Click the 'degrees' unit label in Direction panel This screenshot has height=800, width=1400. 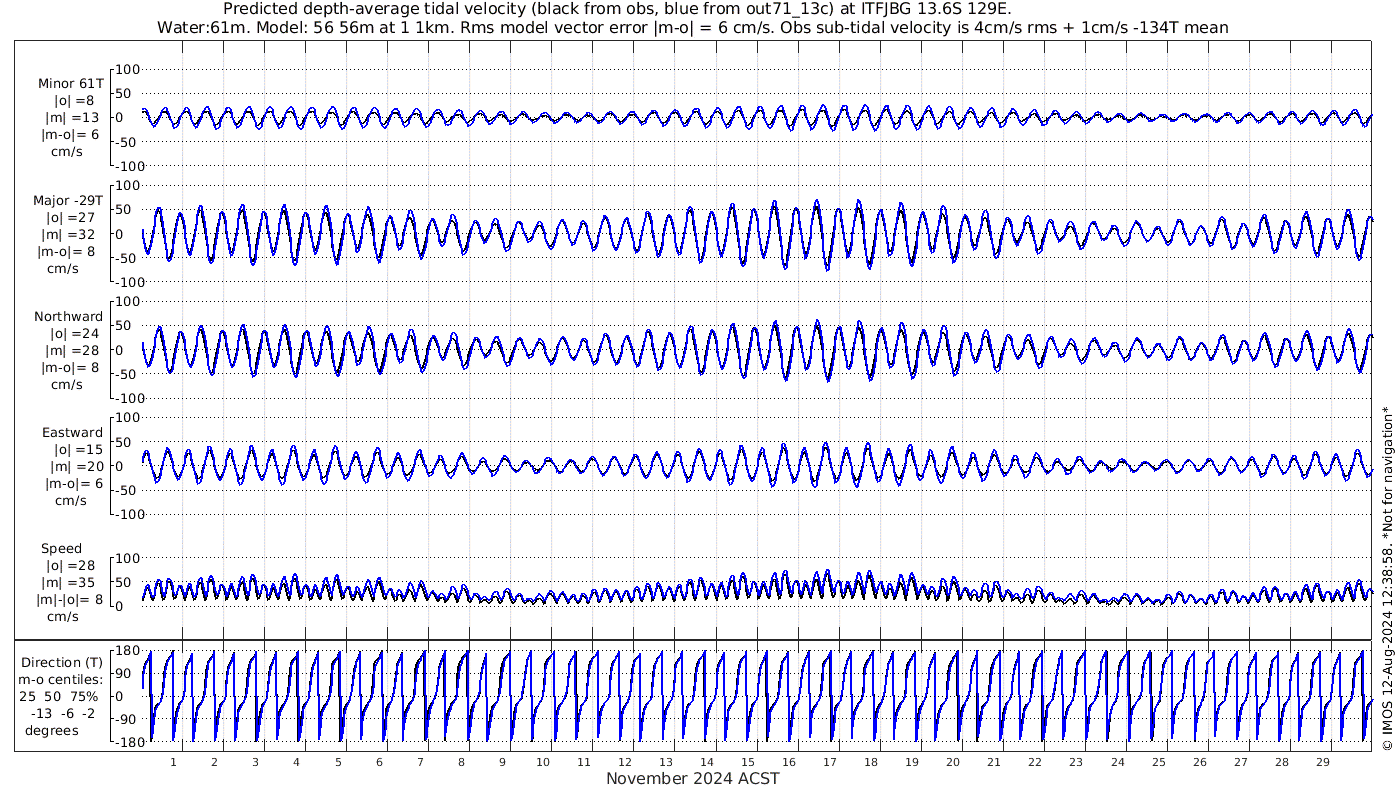pos(52,730)
